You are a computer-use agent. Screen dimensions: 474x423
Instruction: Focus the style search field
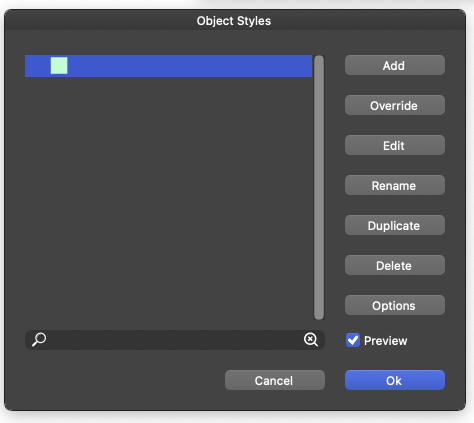pos(175,340)
